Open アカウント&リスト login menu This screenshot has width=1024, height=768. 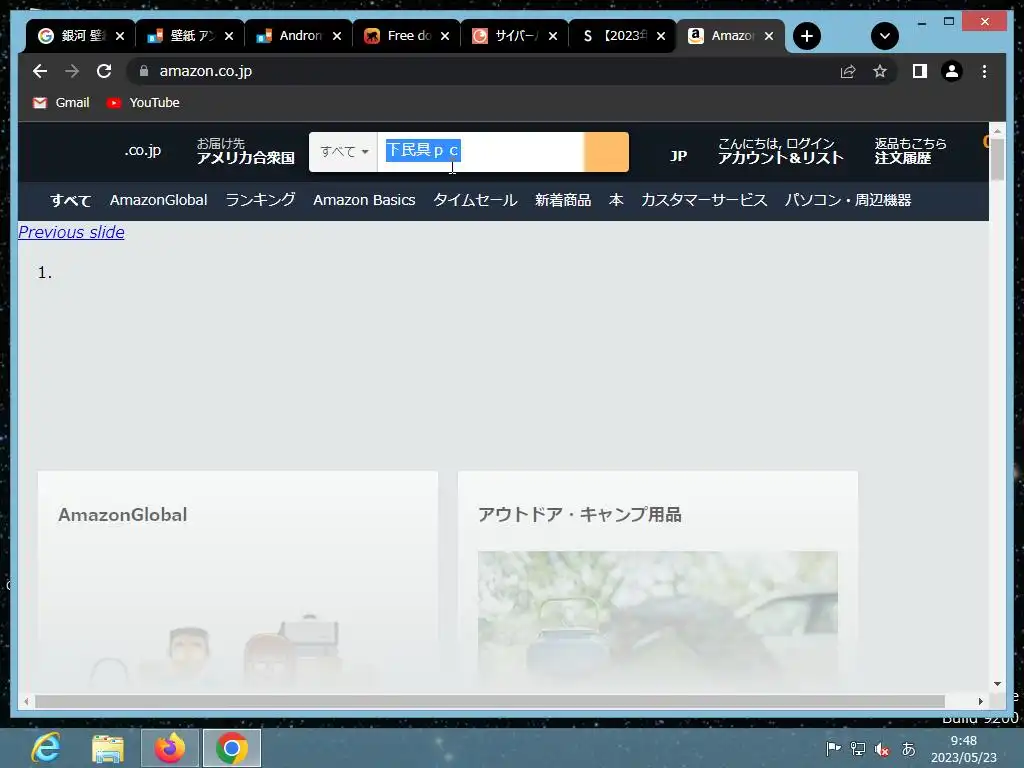click(x=780, y=151)
